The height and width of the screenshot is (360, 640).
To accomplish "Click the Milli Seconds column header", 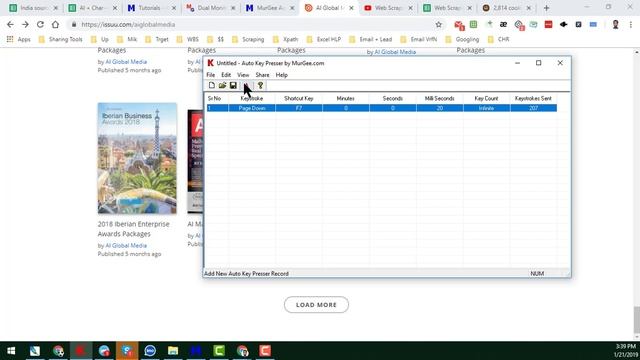I will coord(440,98).
